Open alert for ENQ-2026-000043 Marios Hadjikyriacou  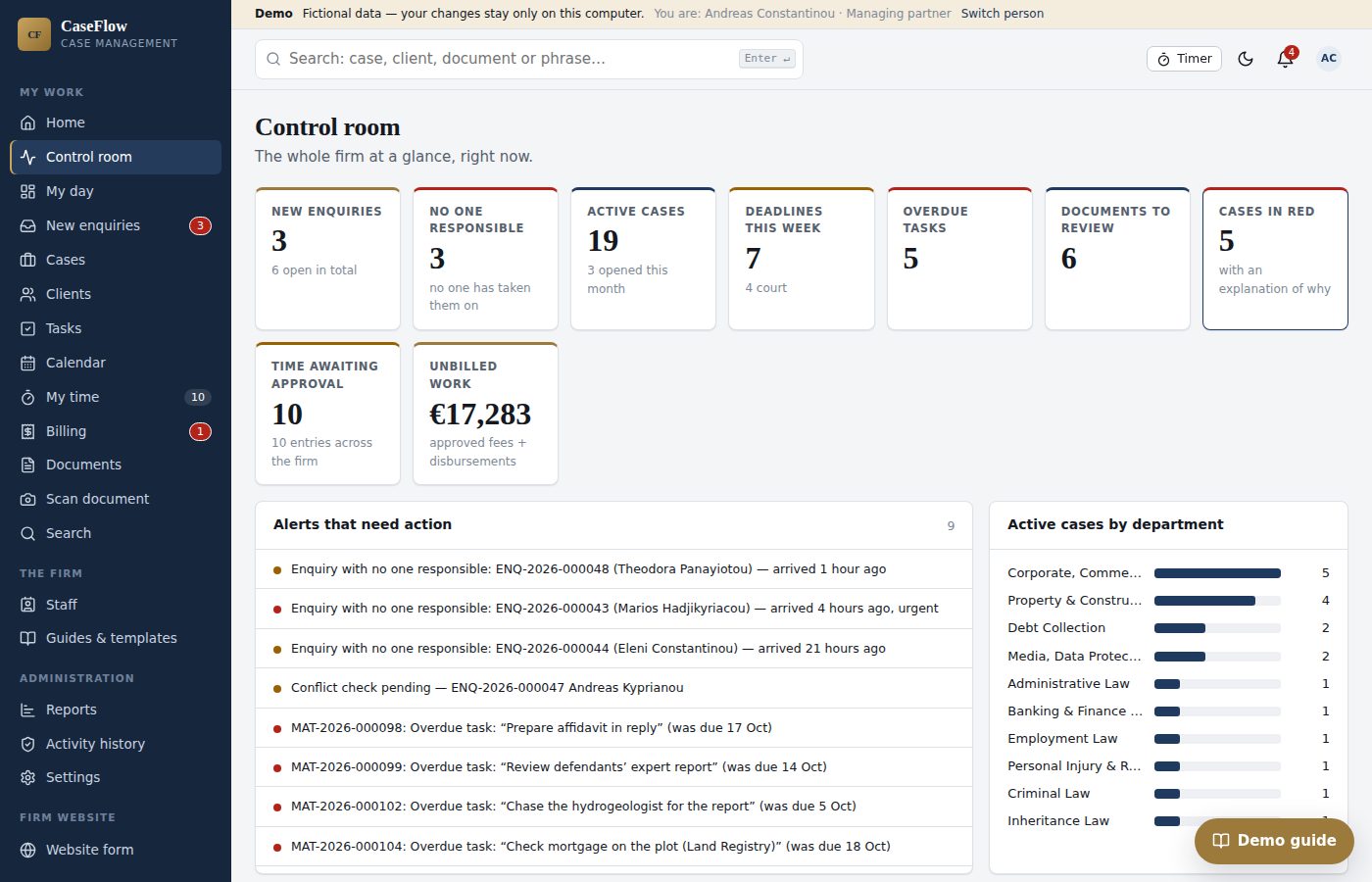(x=613, y=609)
